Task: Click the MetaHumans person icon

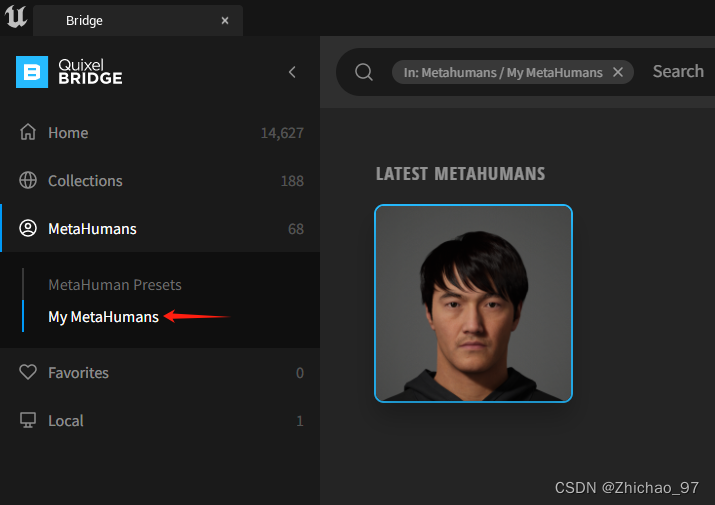Action: point(28,228)
